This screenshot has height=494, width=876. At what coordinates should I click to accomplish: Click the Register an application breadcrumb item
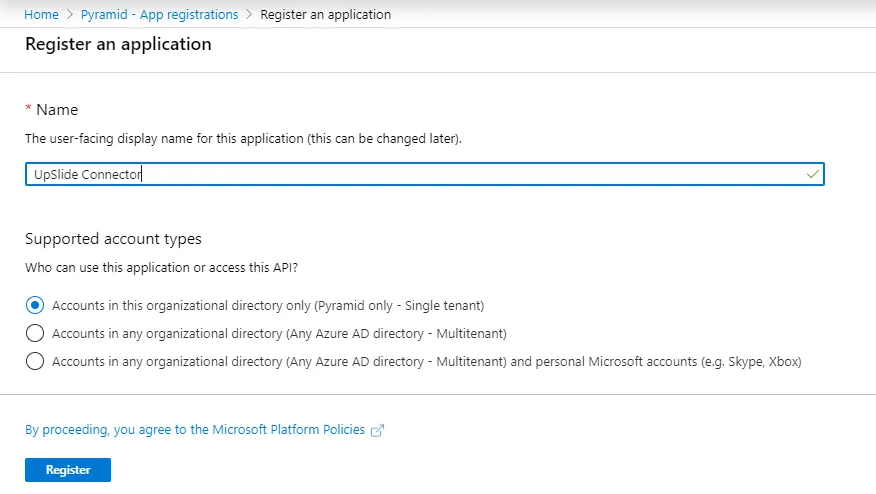326,15
